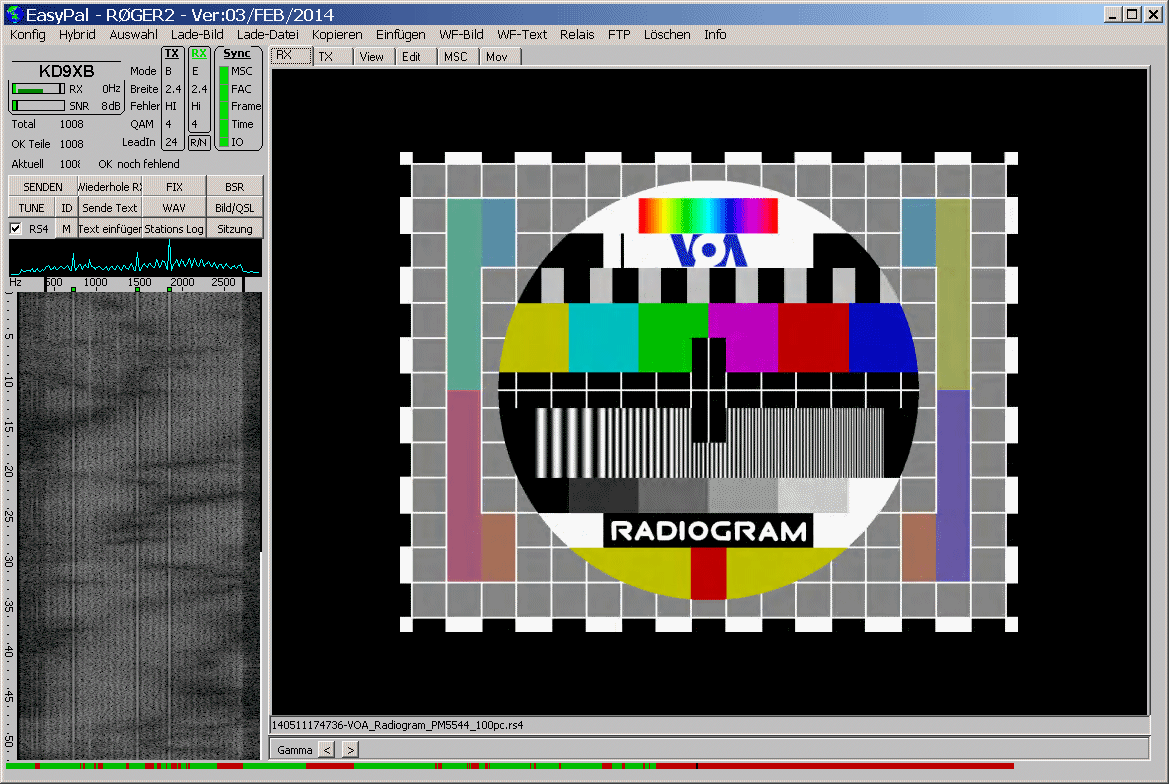Open the Lade-Bild menu
Image resolution: width=1169 pixels, height=784 pixels.
point(197,34)
